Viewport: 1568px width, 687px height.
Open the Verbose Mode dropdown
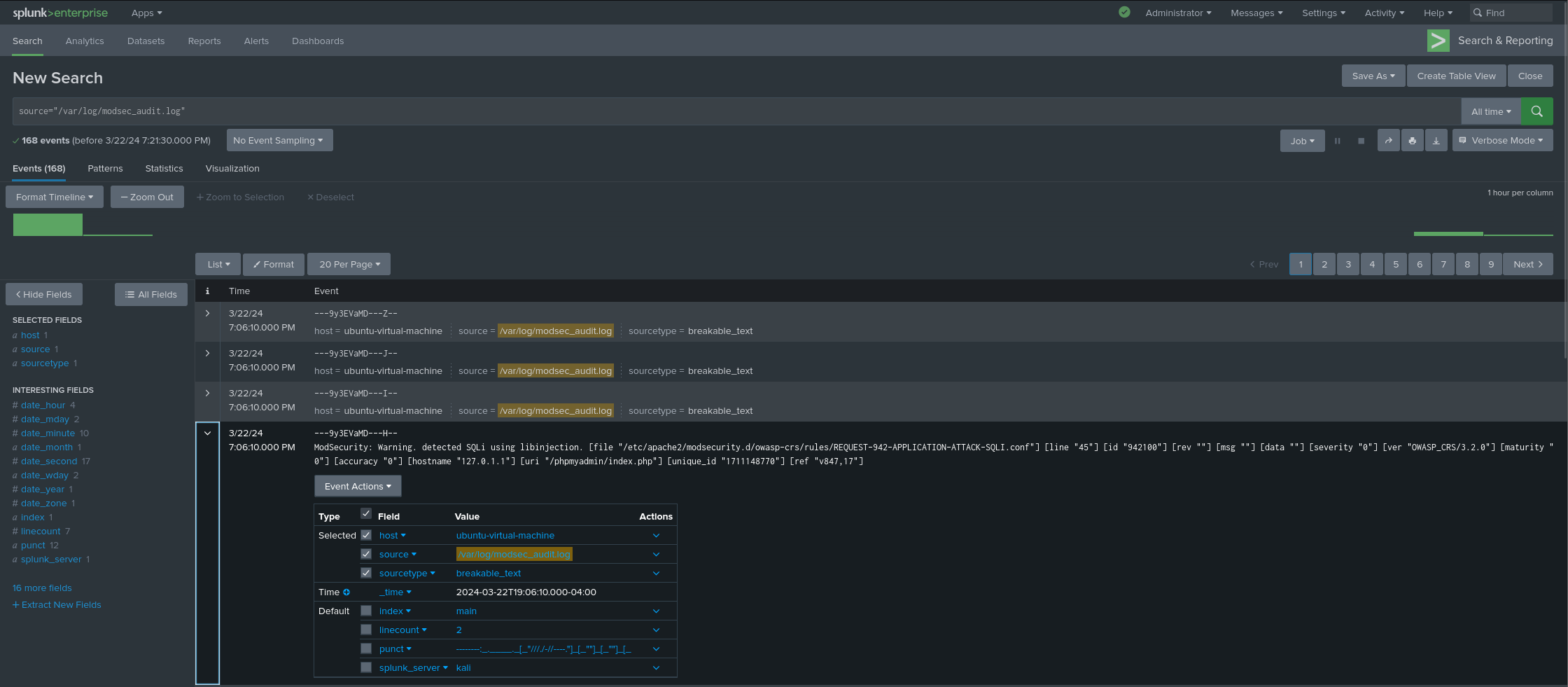(1502, 140)
